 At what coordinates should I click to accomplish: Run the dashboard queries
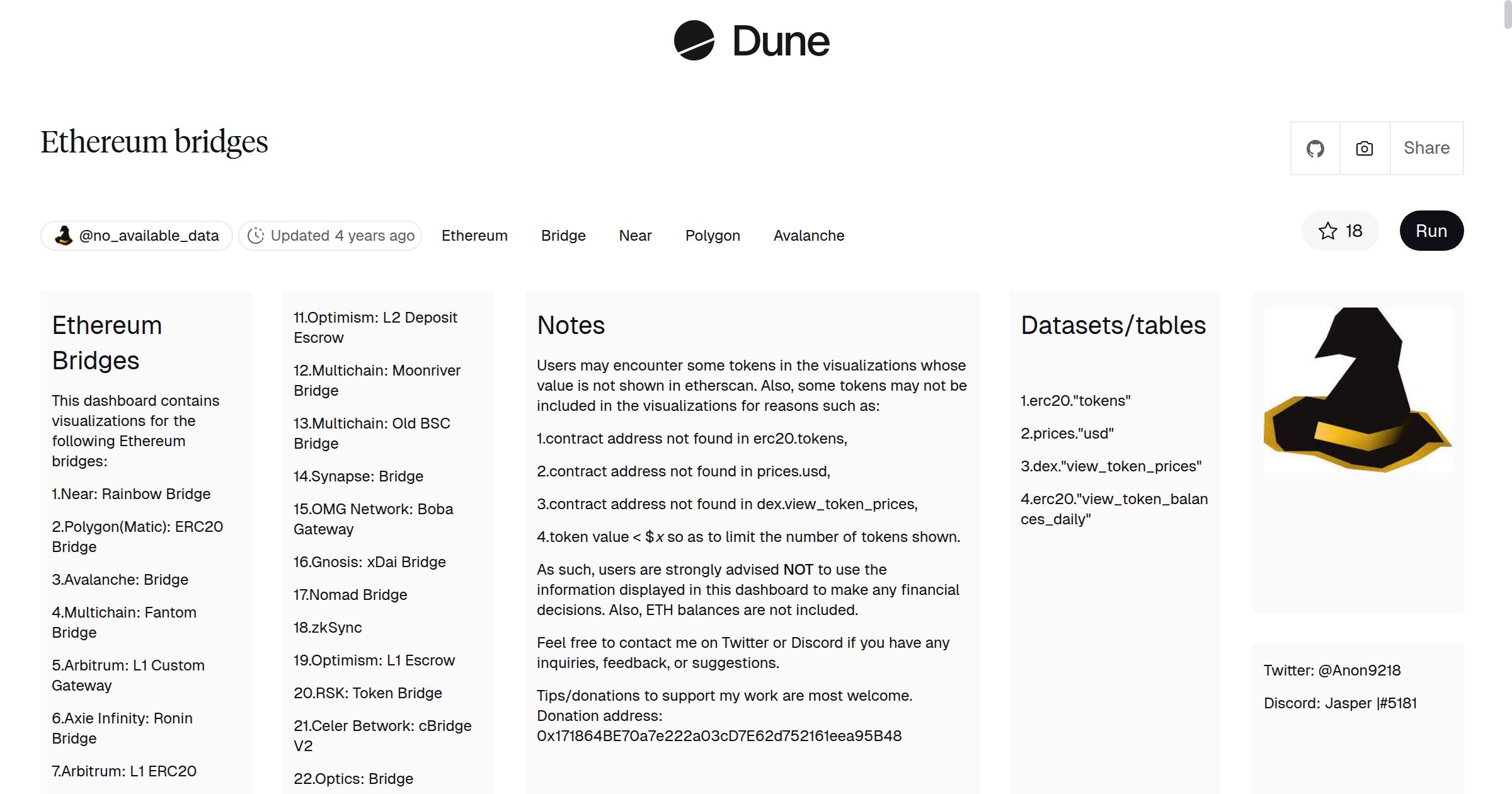coord(1431,231)
